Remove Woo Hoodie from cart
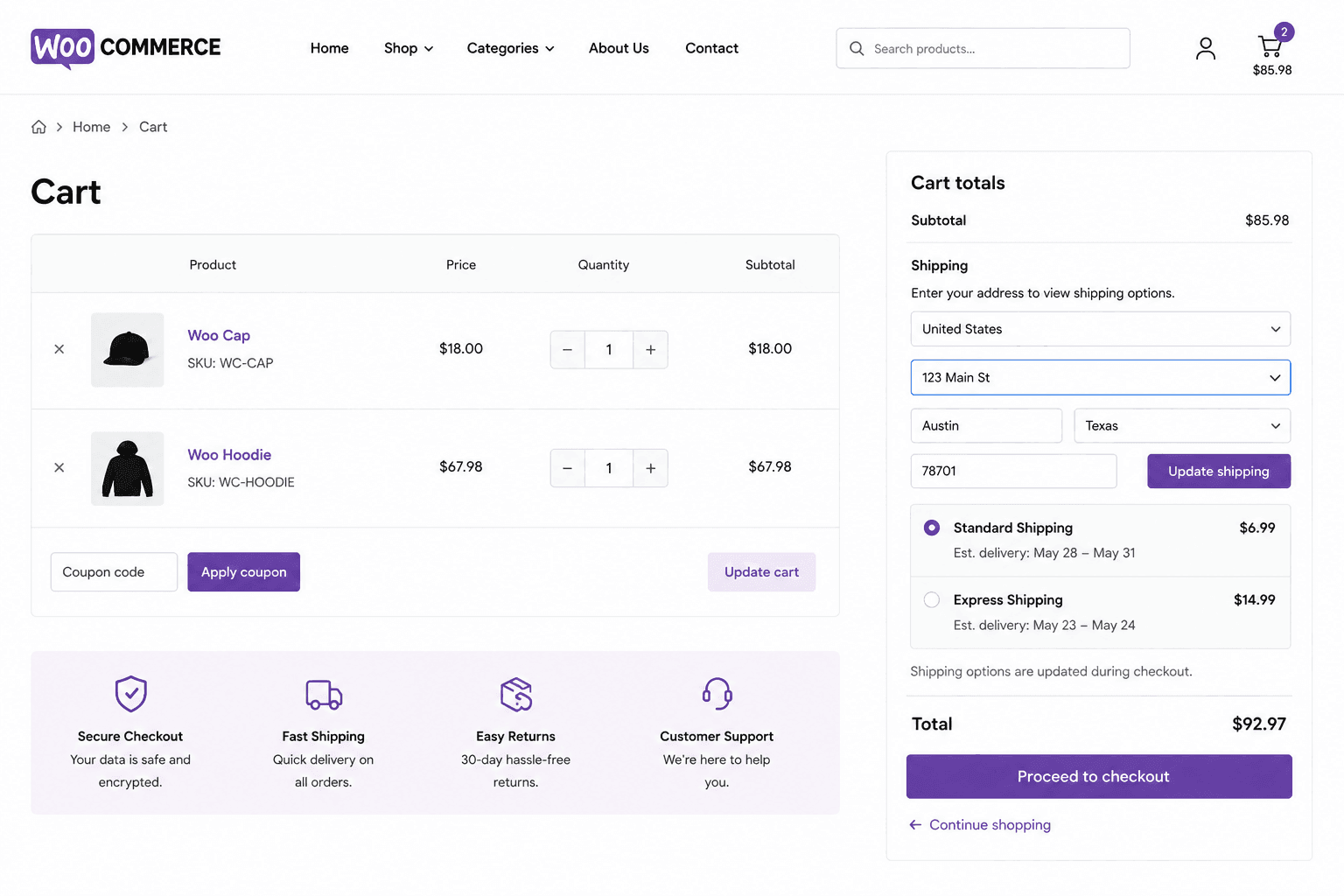 coord(59,468)
